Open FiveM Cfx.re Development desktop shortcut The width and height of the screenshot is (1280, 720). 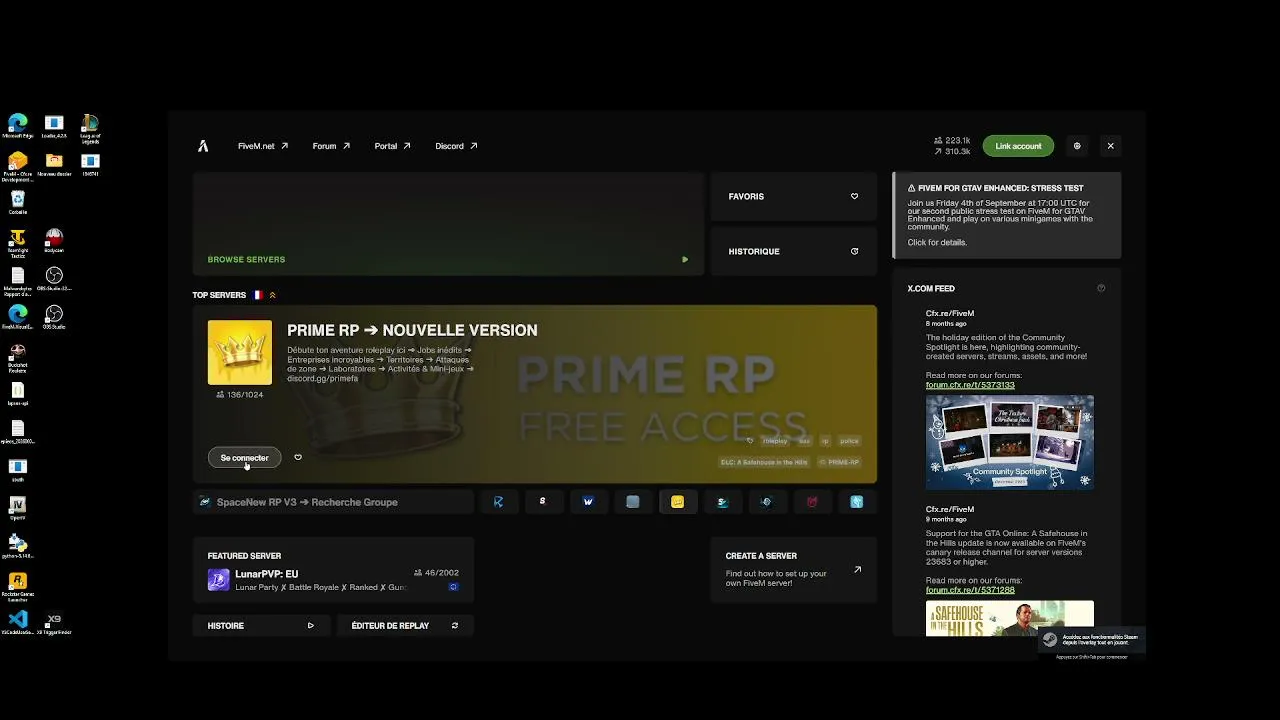click(x=18, y=165)
